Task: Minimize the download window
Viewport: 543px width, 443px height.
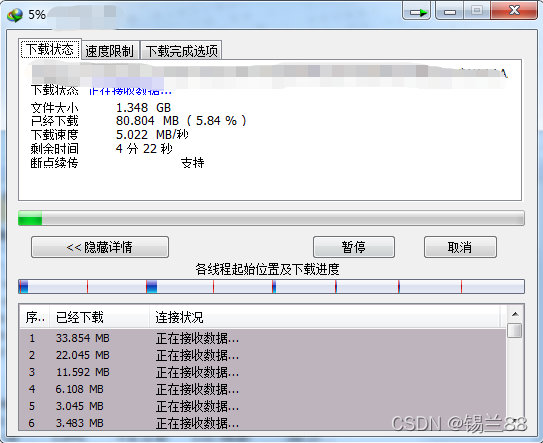Action: (449, 11)
